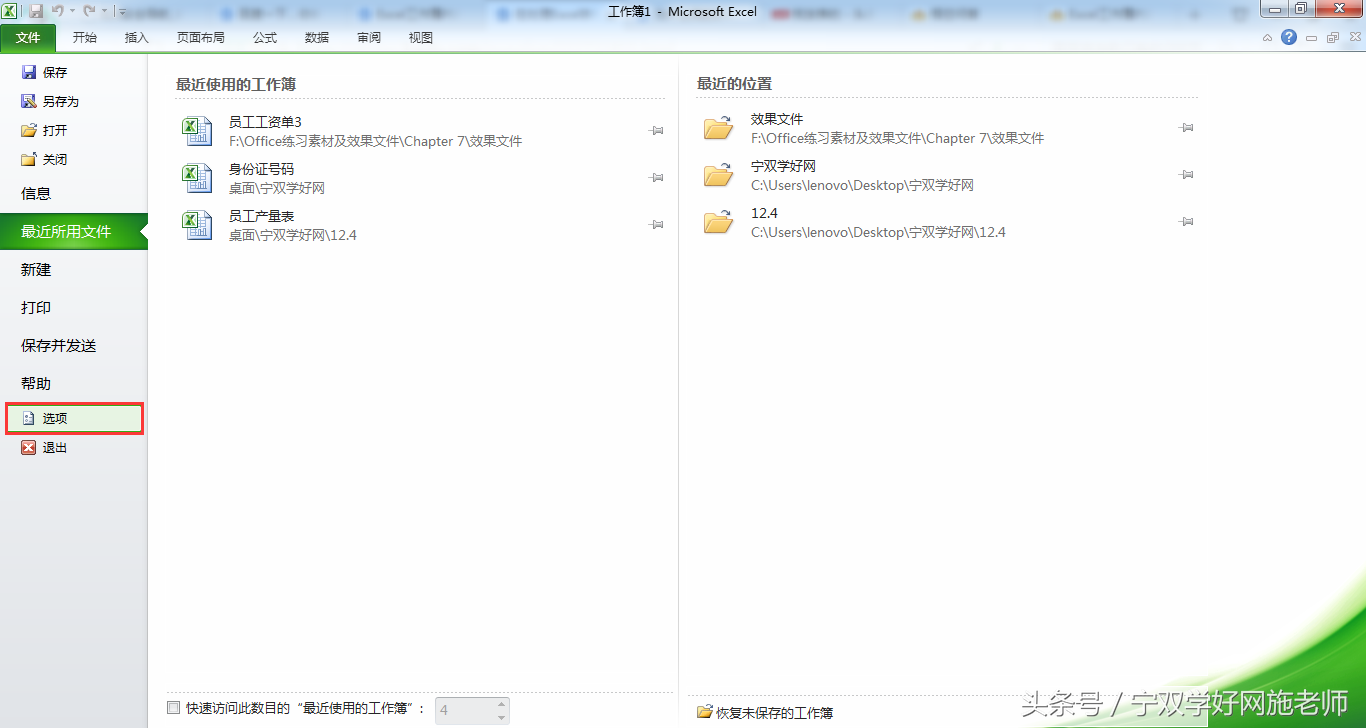Pin the 效果文件 folder location
The height and width of the screenshot is (728, 1366).
1186,128
